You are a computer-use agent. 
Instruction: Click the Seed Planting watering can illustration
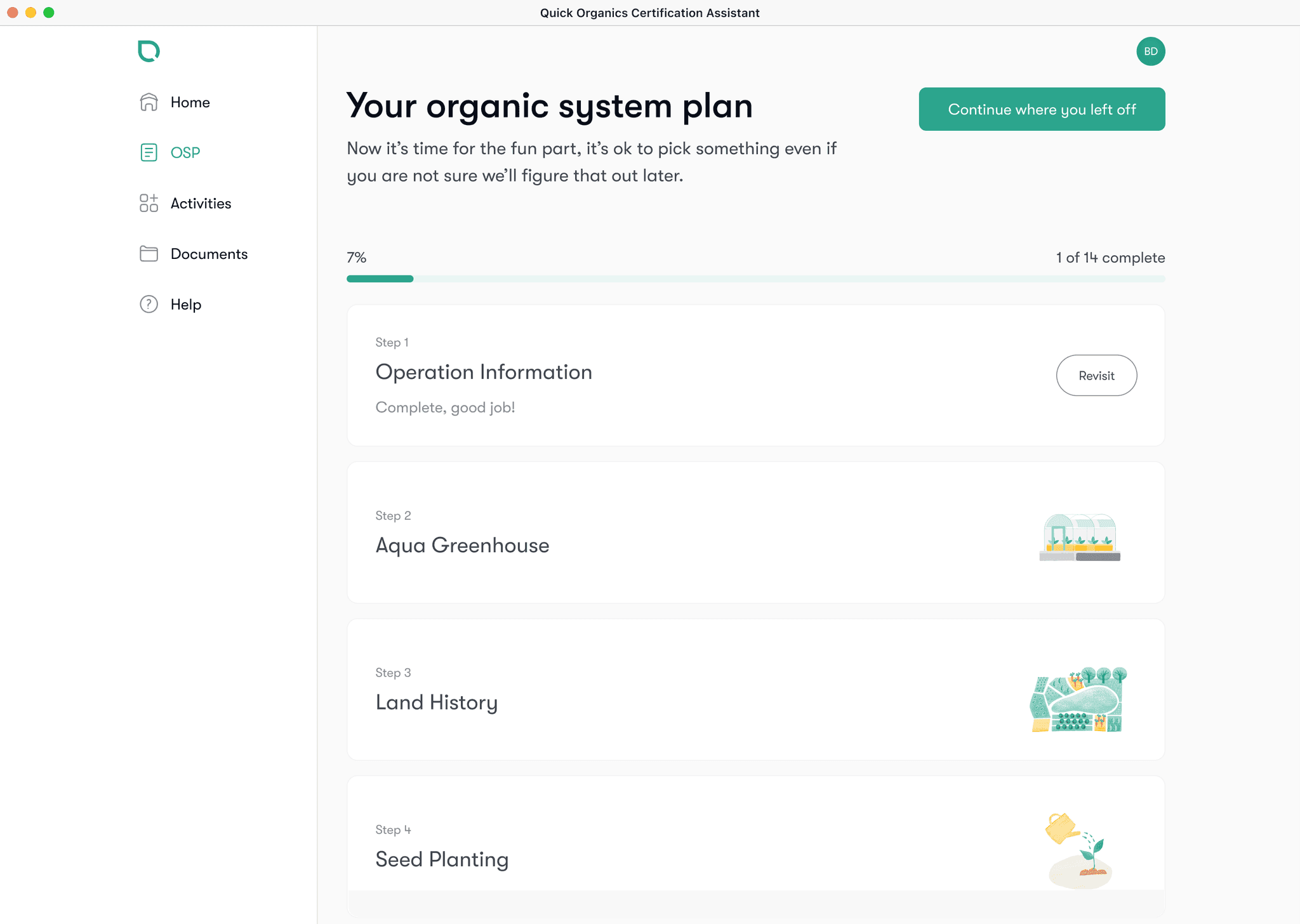(1078, 850)
